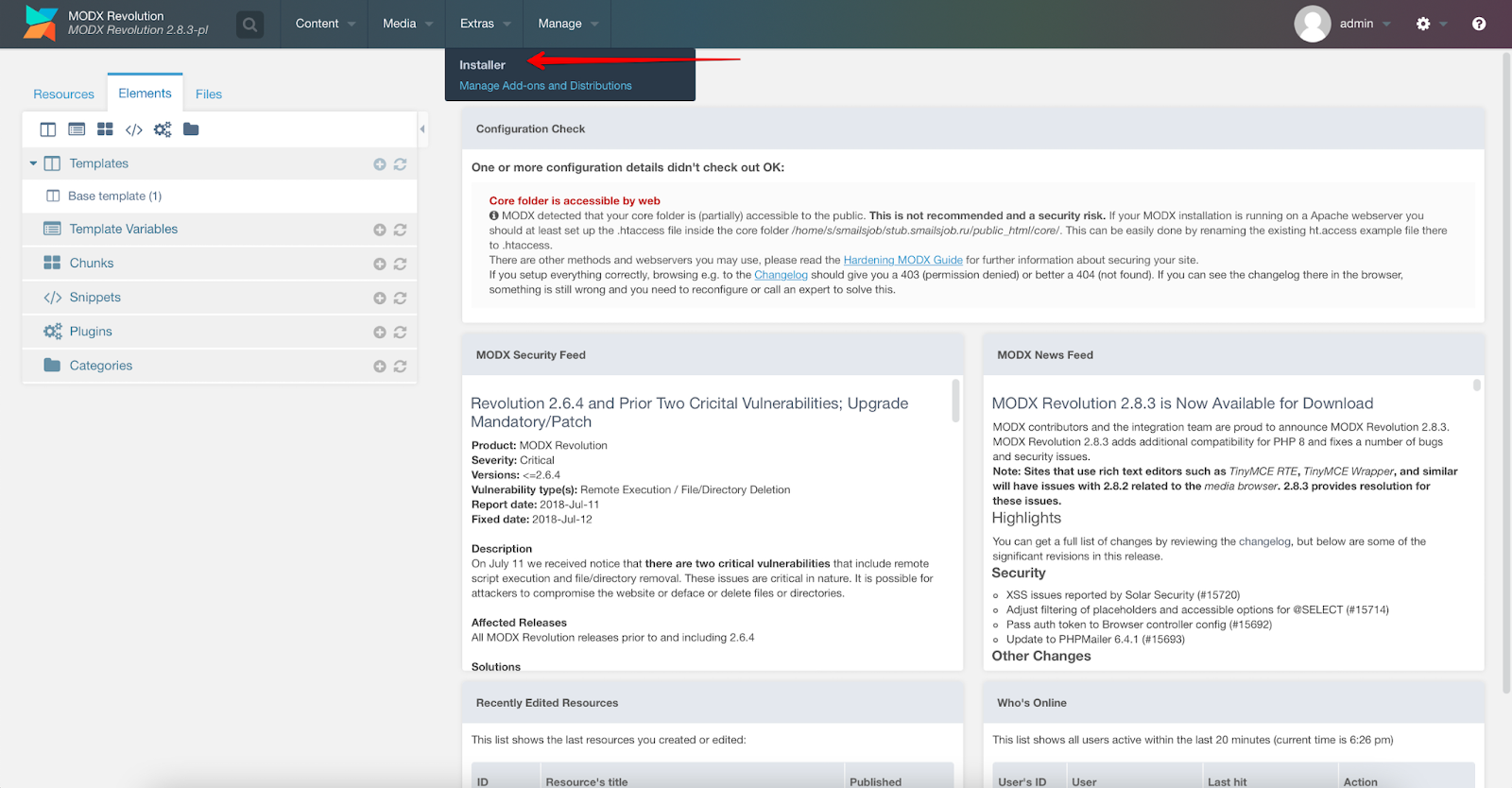Viewport: 1512px width, 788px height.
Task: Select the Template Variables tree item
Action: point(123,229)
